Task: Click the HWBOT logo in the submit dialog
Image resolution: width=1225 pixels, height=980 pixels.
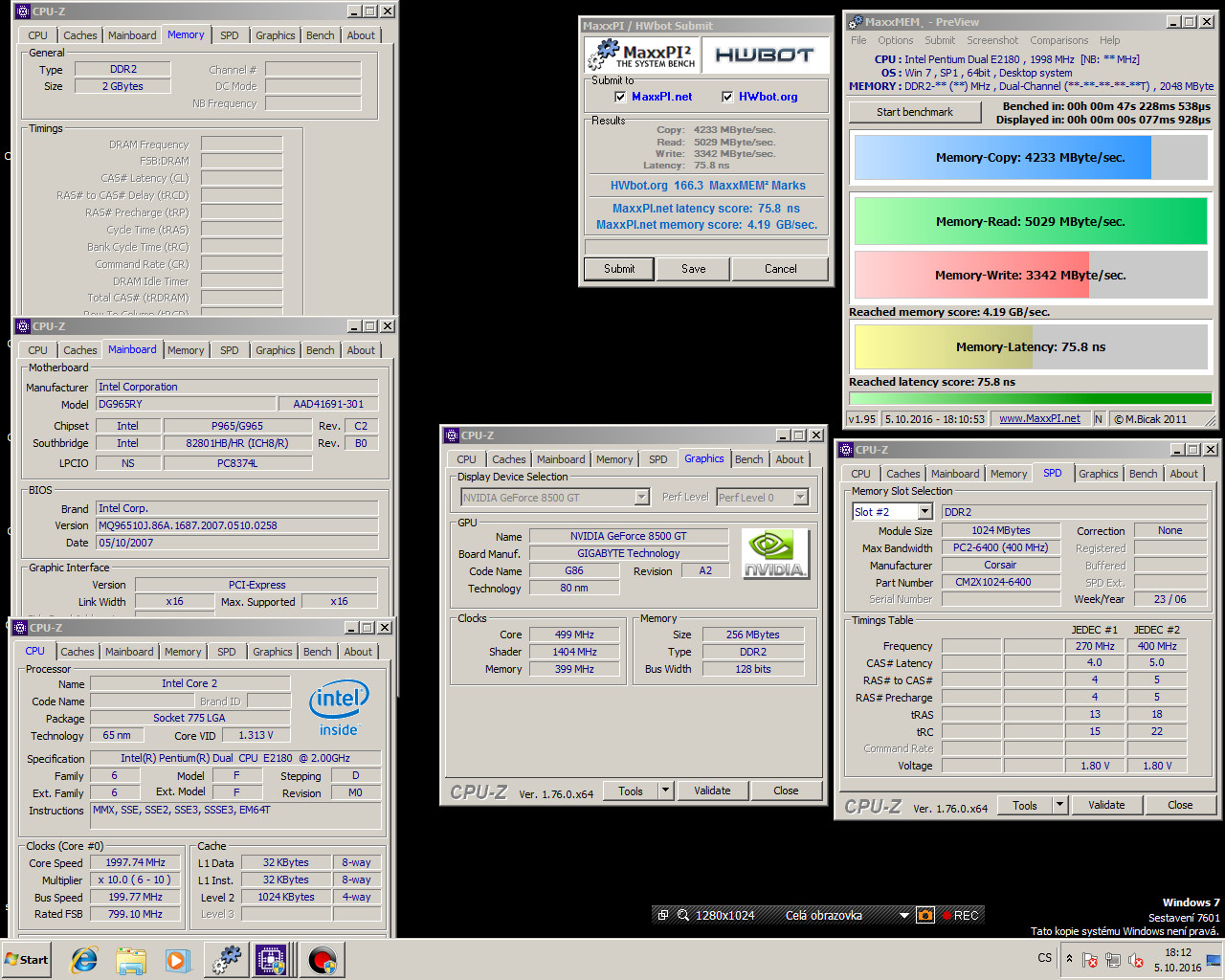Action: (765, 55)
